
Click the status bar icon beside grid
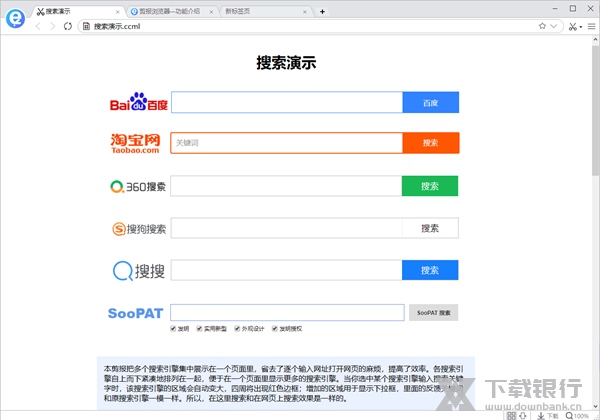(x=523, y=415)
